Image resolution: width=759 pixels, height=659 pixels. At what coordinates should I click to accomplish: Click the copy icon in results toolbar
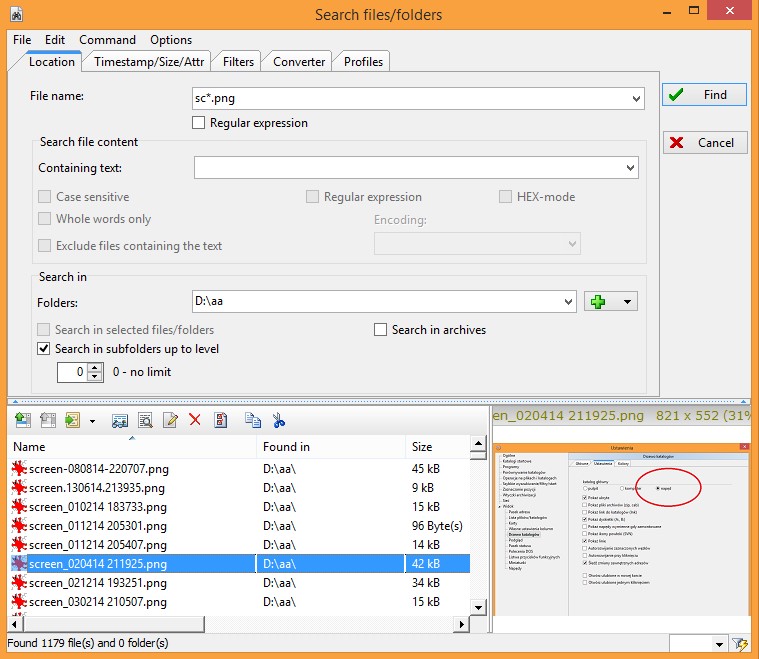(253, 421)
